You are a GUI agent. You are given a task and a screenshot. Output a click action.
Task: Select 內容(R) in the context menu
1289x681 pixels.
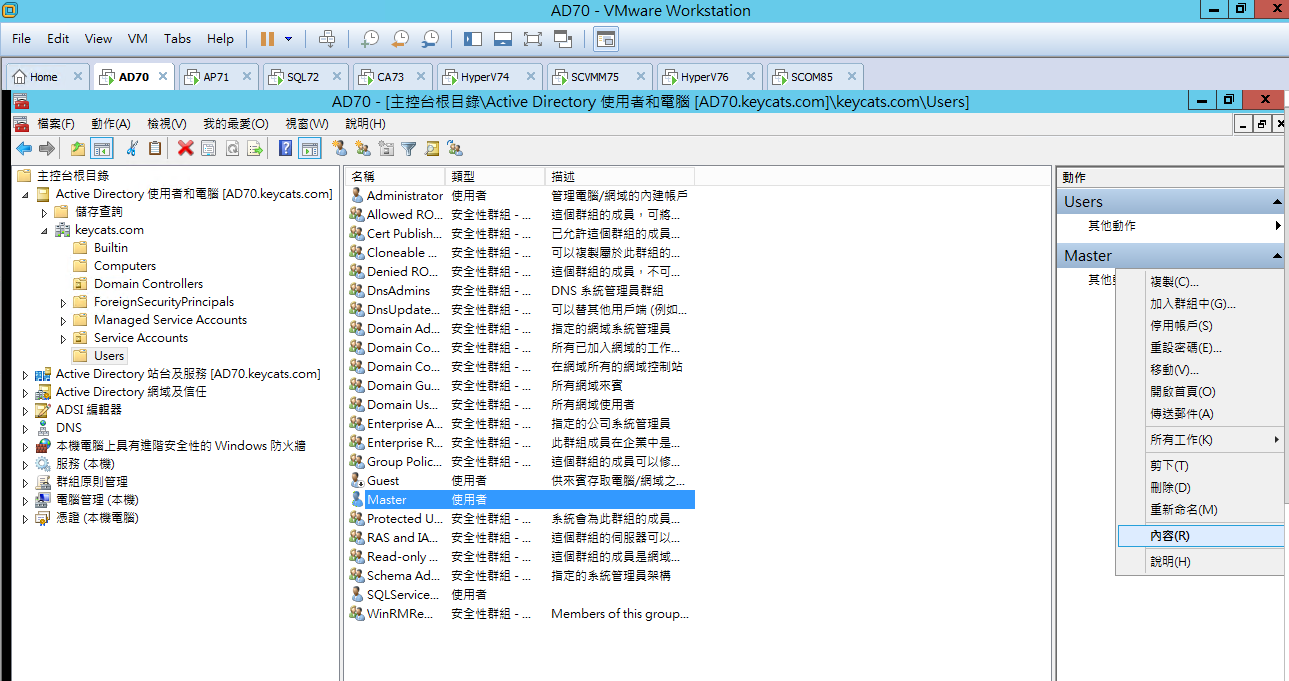point(1199,536)
